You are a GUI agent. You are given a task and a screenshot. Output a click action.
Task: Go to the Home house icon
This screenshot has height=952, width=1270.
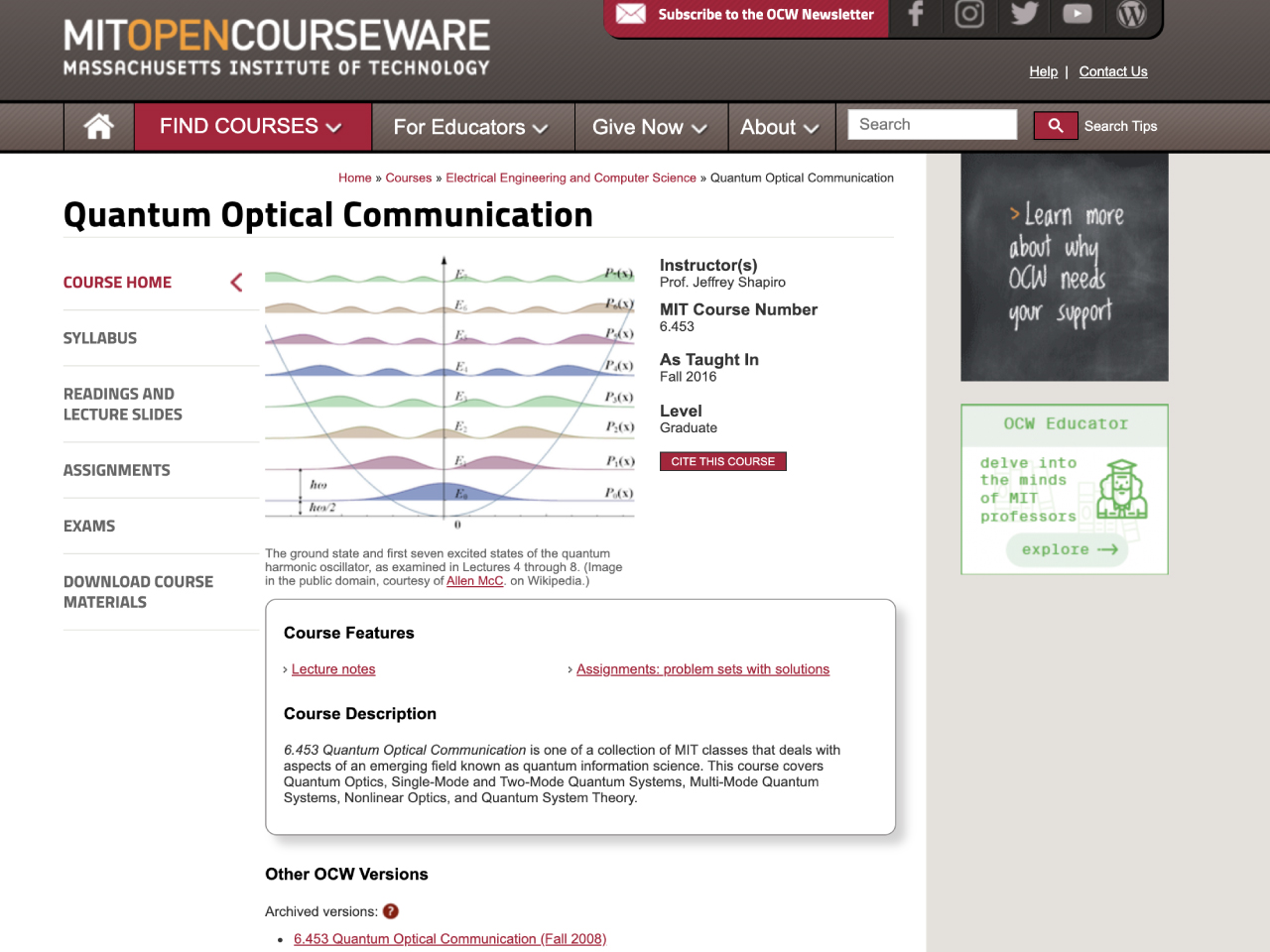point(99,127)
